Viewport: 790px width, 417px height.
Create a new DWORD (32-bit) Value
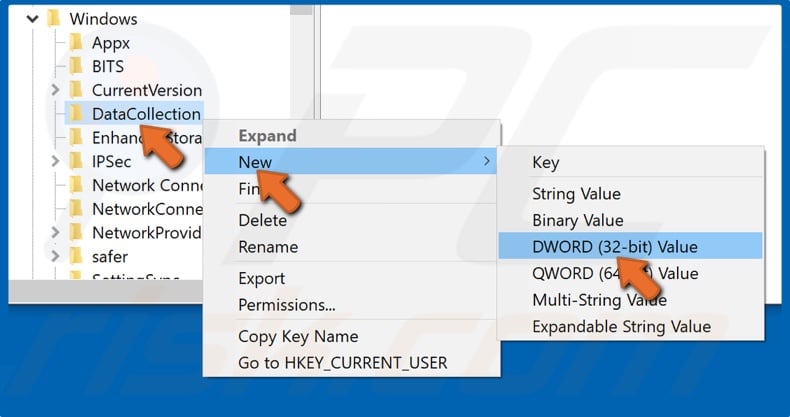[630, 246]
